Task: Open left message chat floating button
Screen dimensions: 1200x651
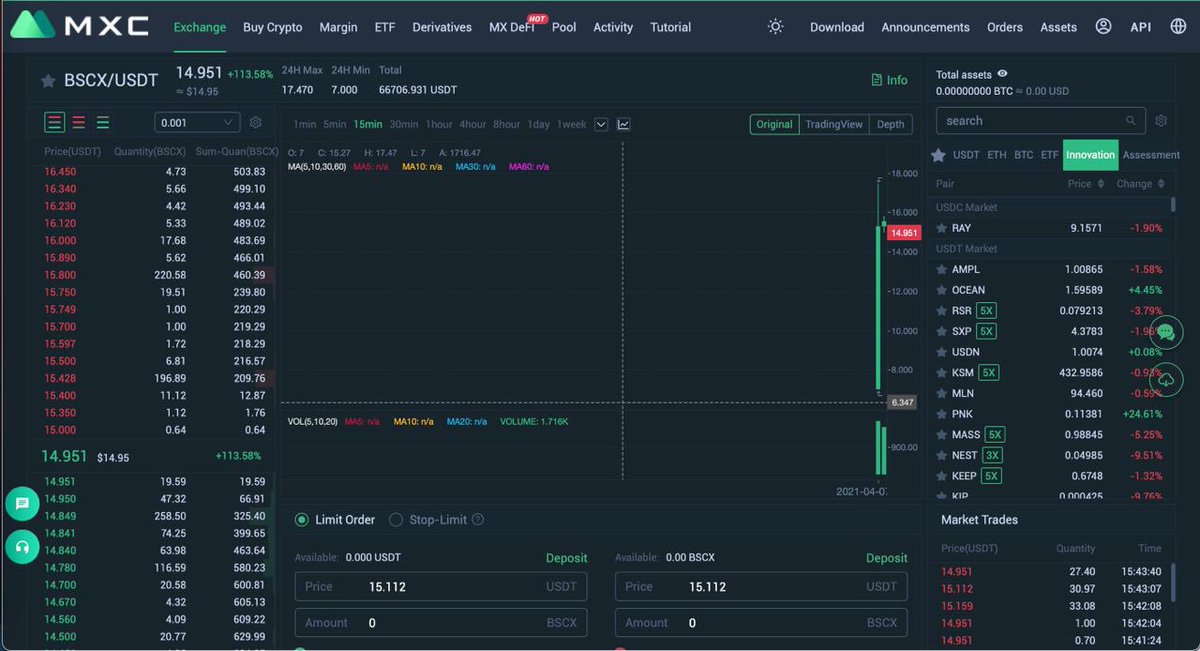Action: coord(22,504)
